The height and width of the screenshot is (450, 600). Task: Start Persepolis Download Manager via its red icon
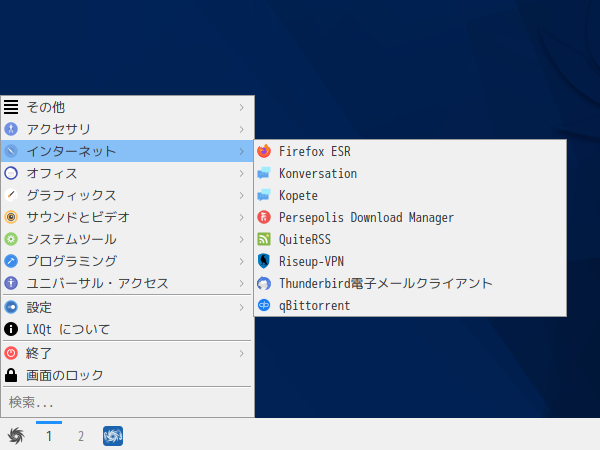pyautogui.click(x=264, y=217)
